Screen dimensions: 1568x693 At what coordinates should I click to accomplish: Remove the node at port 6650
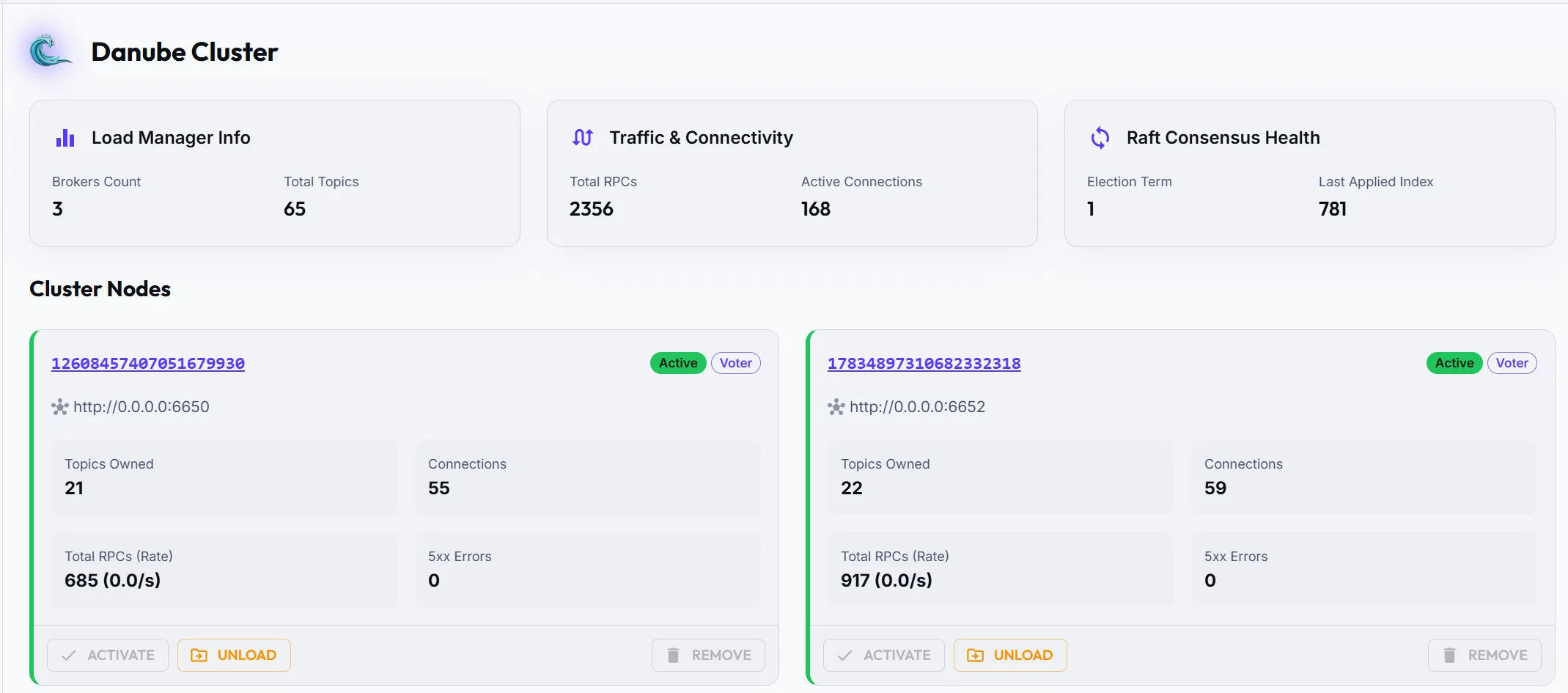(708, 655)
